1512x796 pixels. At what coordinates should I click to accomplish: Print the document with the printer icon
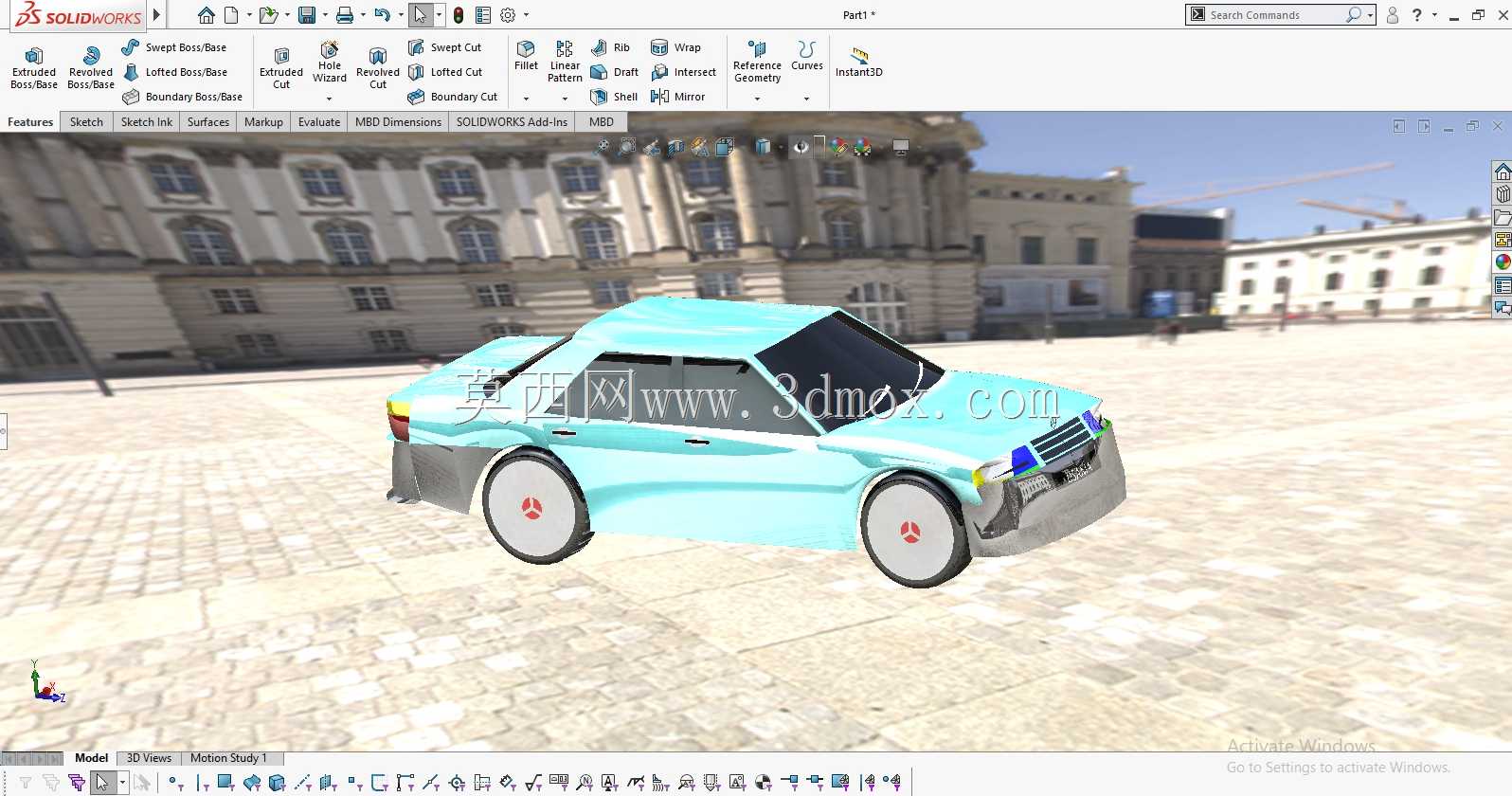point(345,15)
